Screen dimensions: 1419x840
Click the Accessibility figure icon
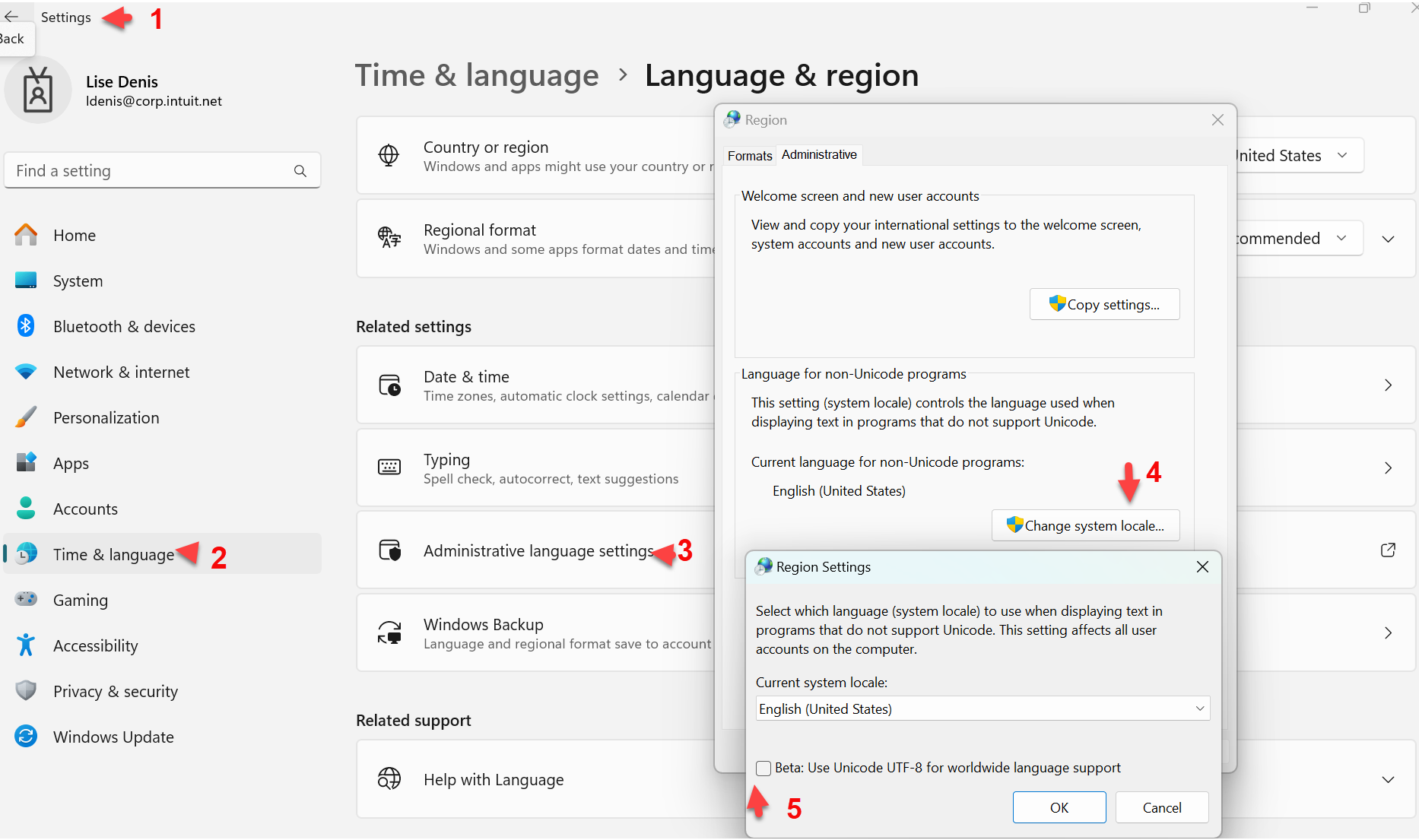point(26,645)
